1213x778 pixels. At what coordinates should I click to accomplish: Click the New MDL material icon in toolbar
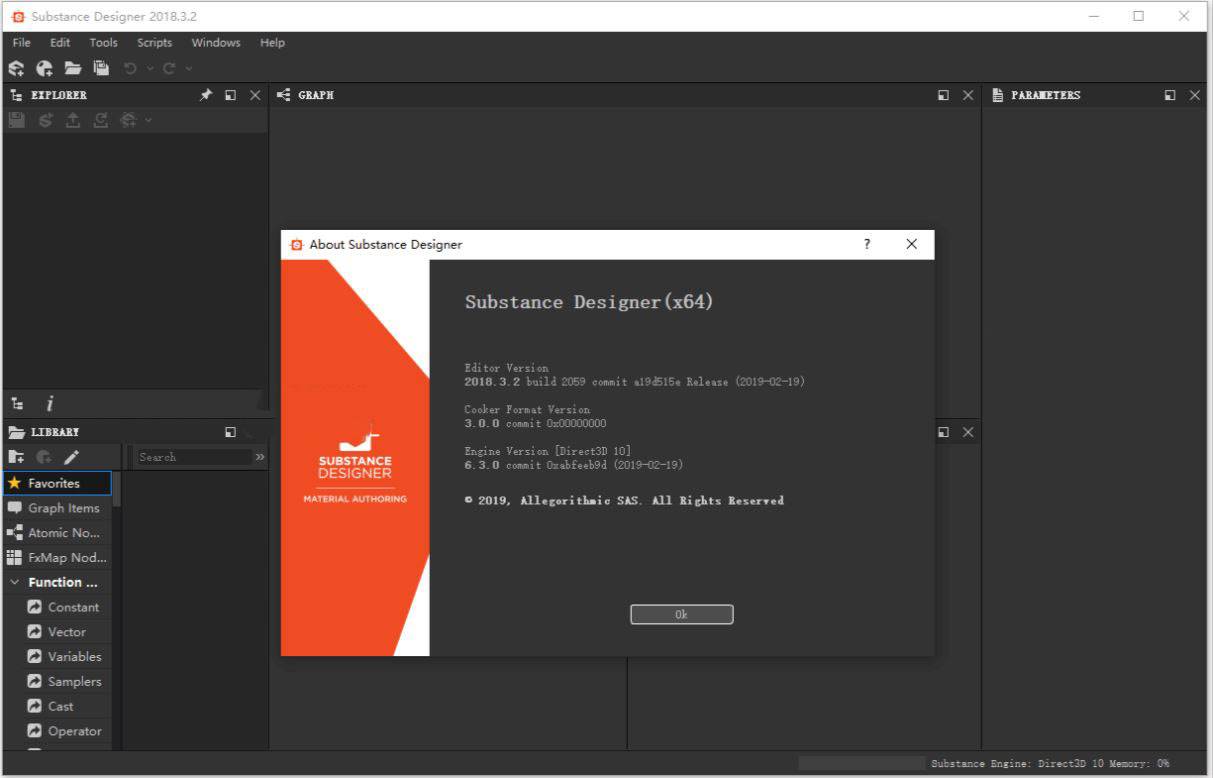pos(44,68)
